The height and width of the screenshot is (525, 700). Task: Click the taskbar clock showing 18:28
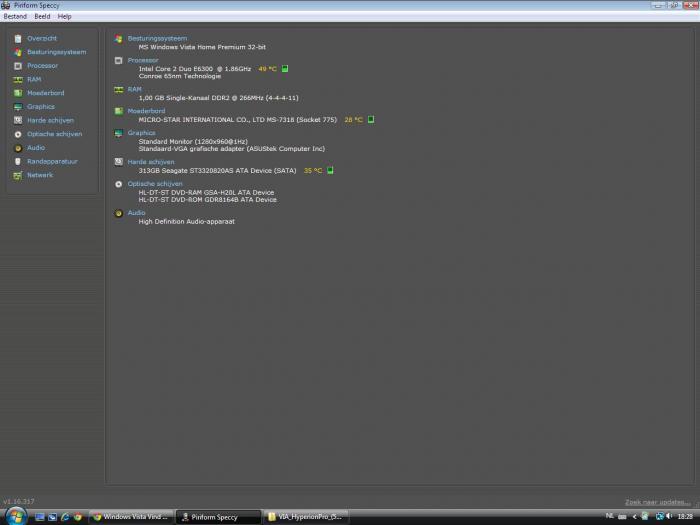pos(685,517)
